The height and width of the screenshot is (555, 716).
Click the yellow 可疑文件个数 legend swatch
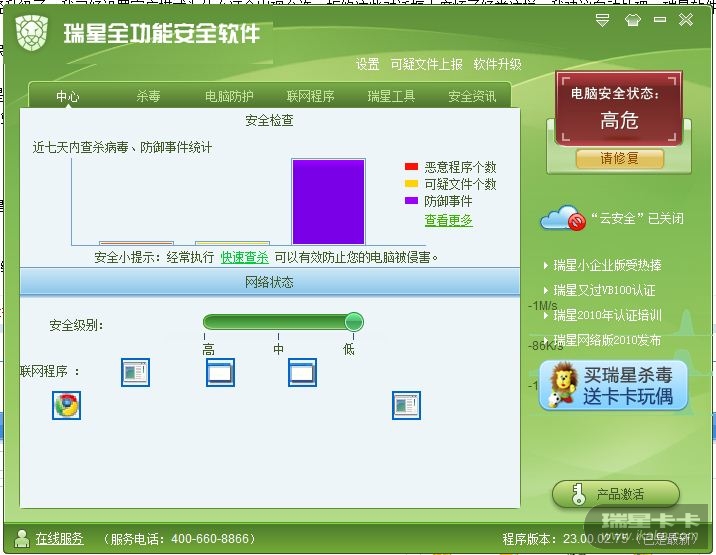click(x=411, y=184)
